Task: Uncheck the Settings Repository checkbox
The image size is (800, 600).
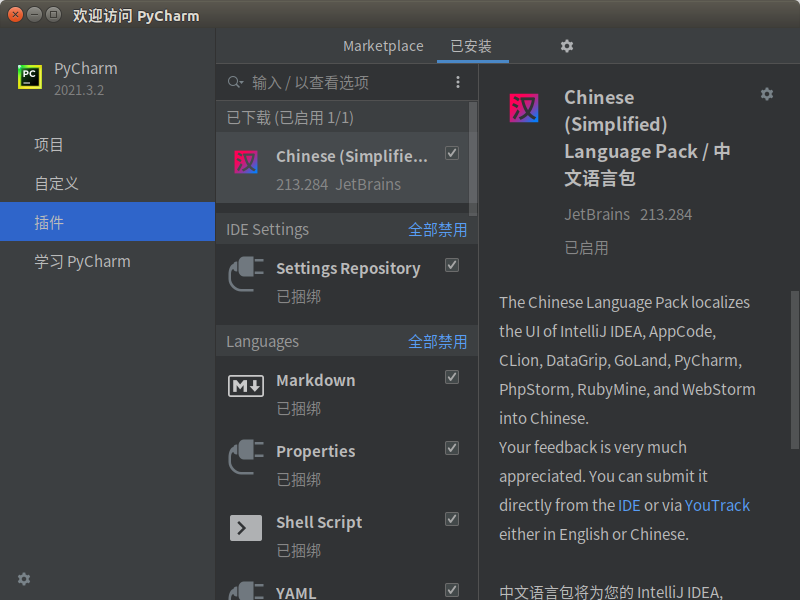Action: 452,265
